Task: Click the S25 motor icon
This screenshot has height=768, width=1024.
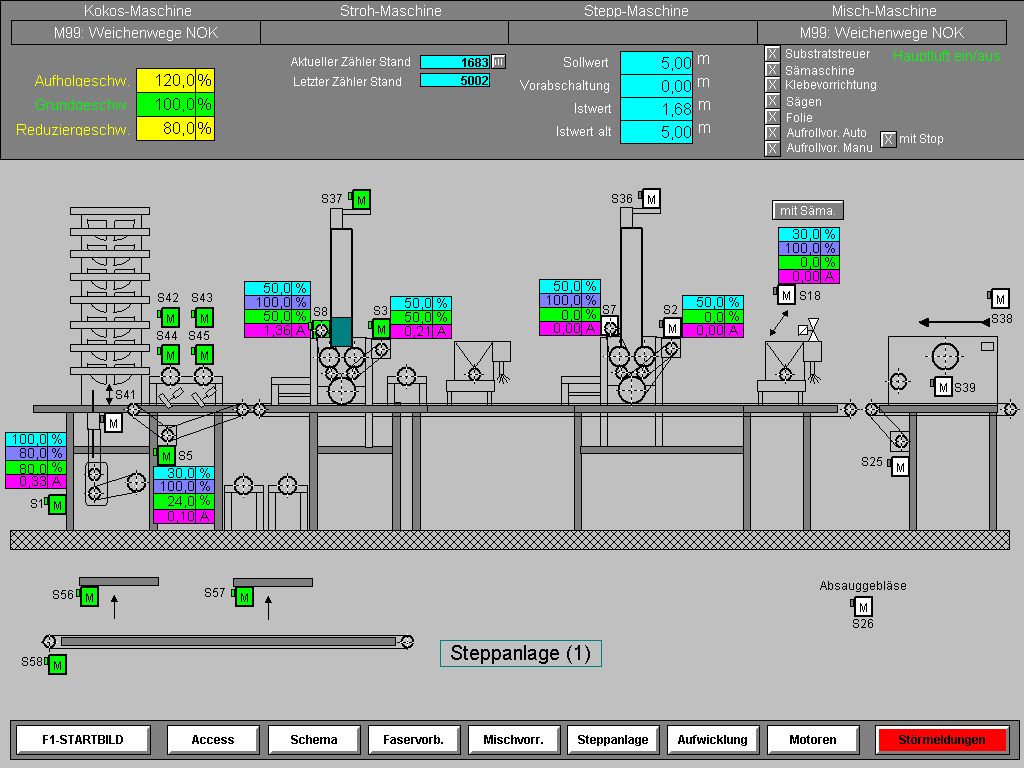Action: 900,466
